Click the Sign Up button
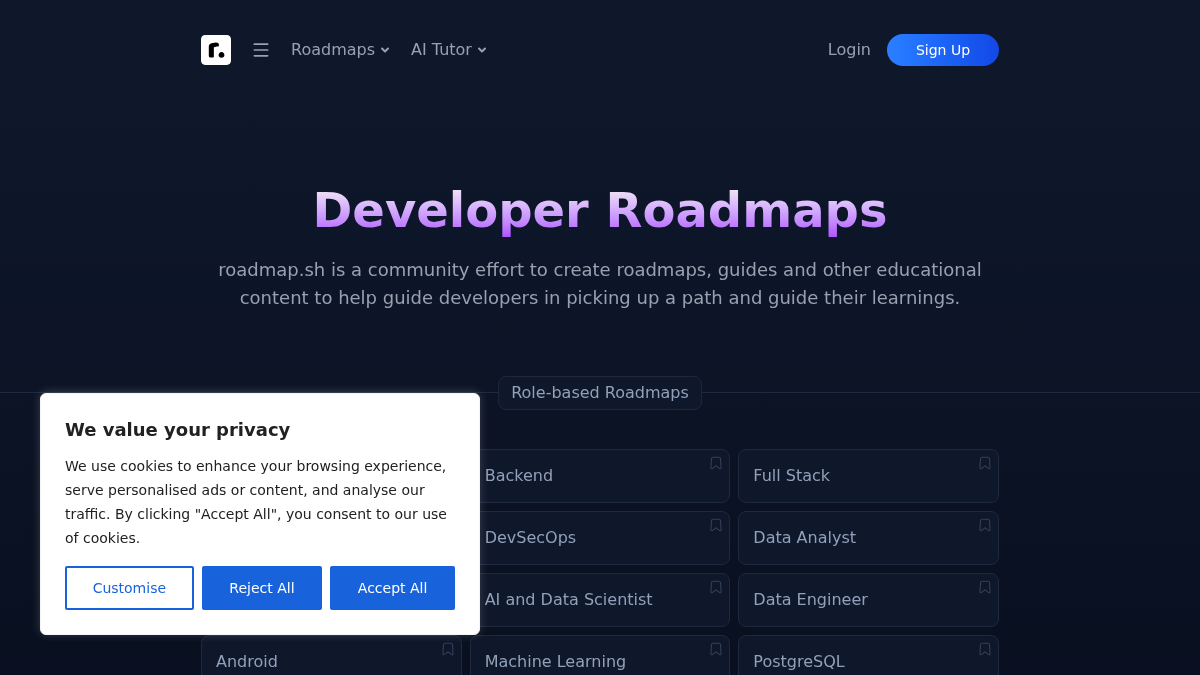This screenshot has width=1200, height=675. [943, 50]
